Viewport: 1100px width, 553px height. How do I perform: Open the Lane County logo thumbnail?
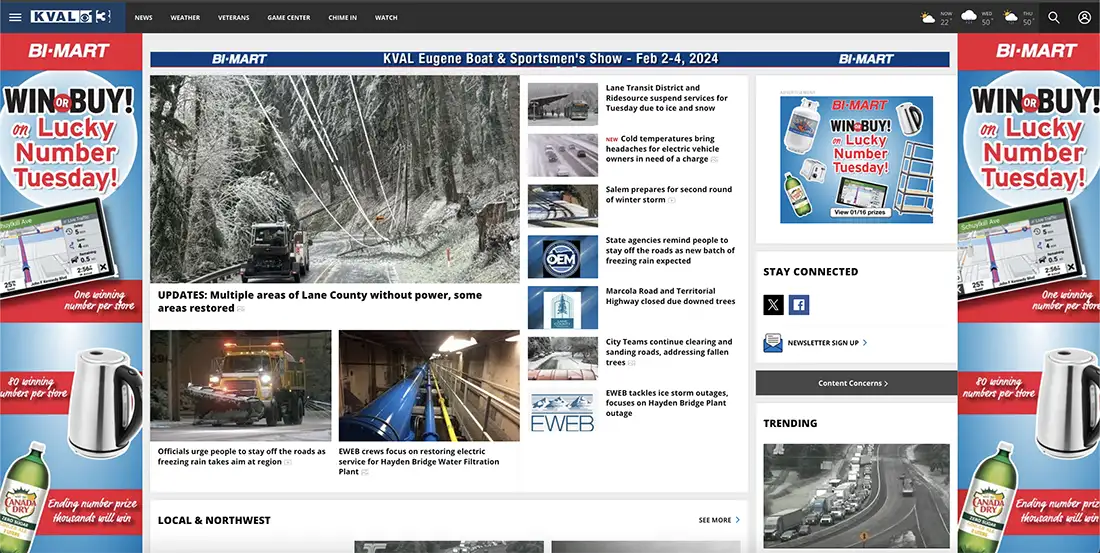pos(563,307)
